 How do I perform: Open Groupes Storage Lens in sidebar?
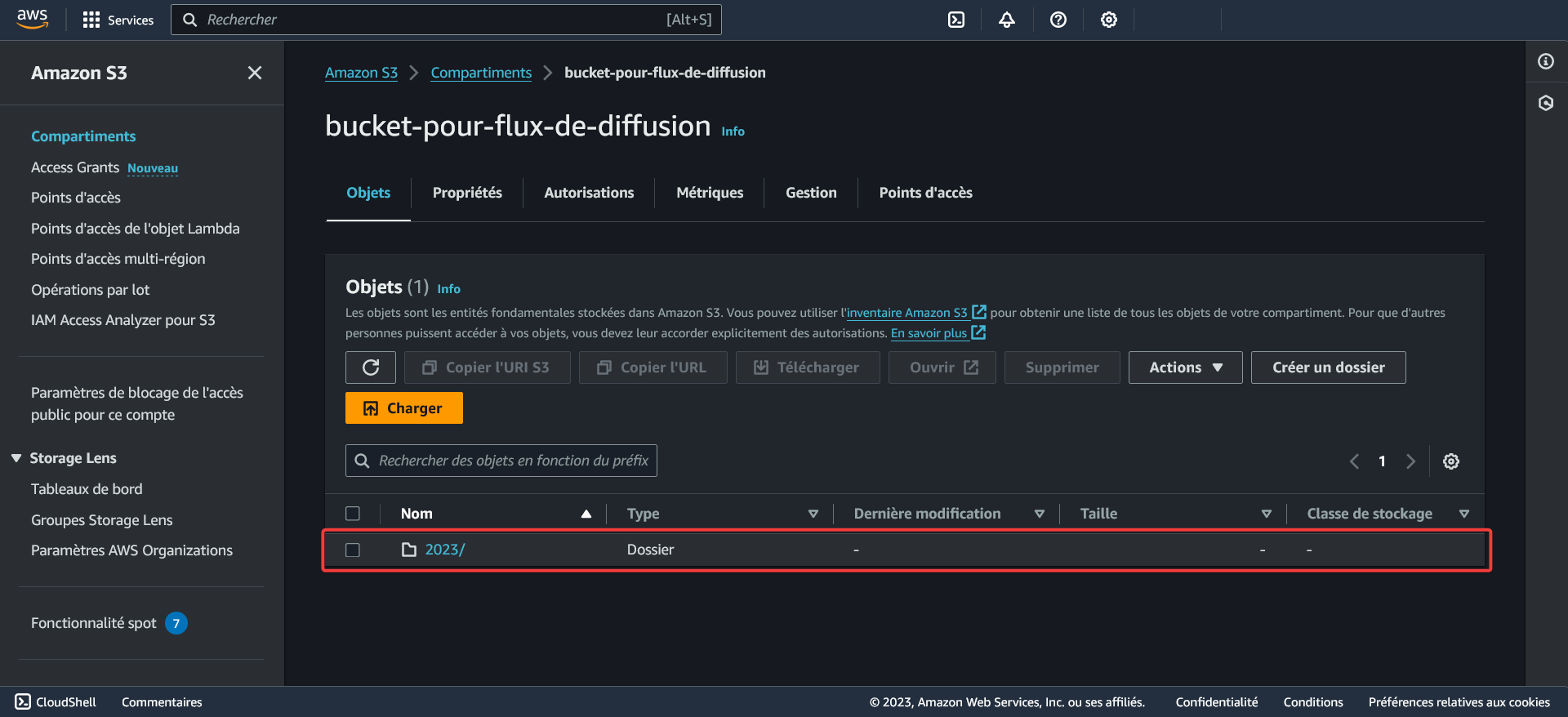tap(102, 520)
